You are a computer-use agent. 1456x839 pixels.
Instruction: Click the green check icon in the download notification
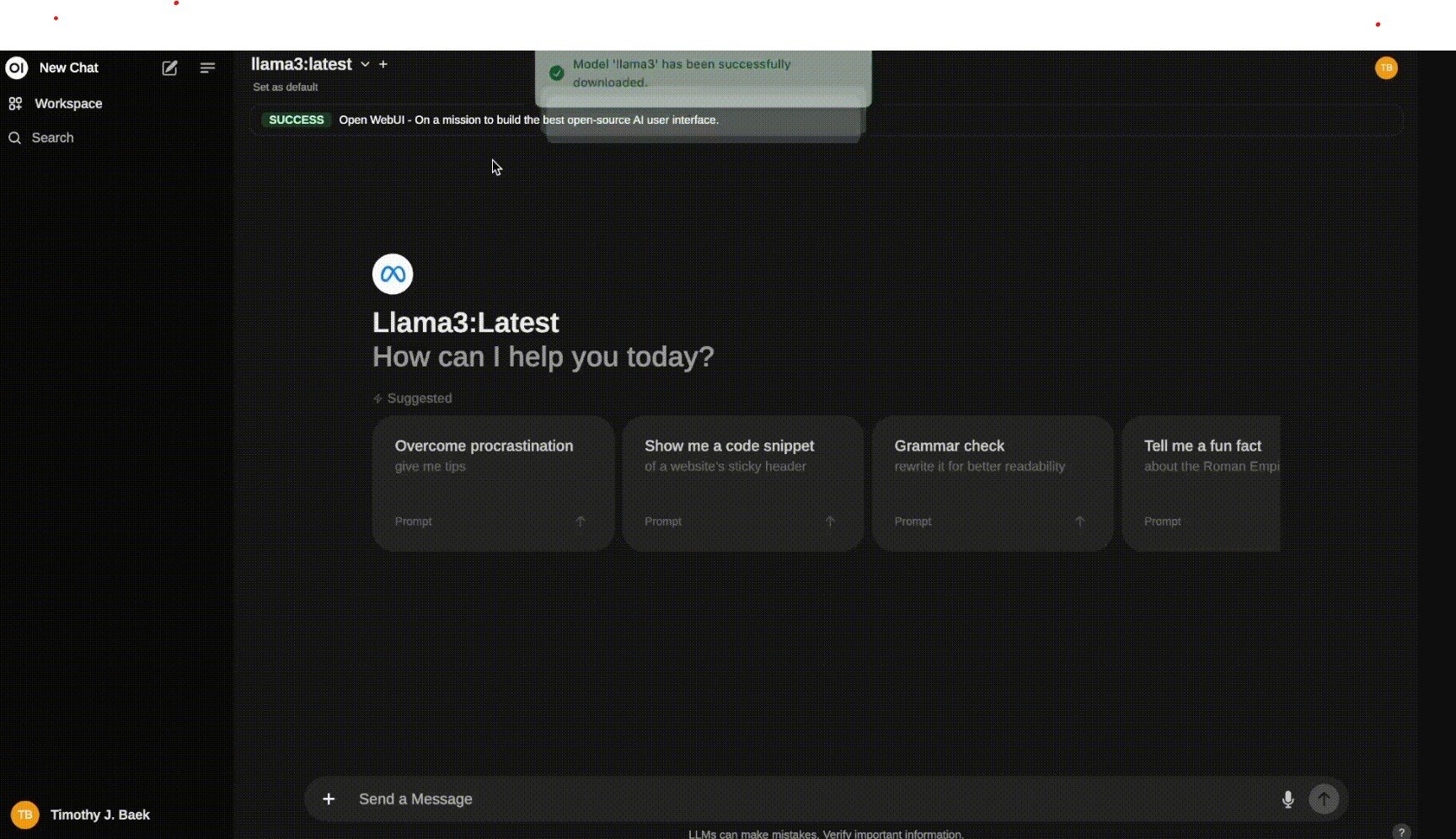[x=556, y=73]
